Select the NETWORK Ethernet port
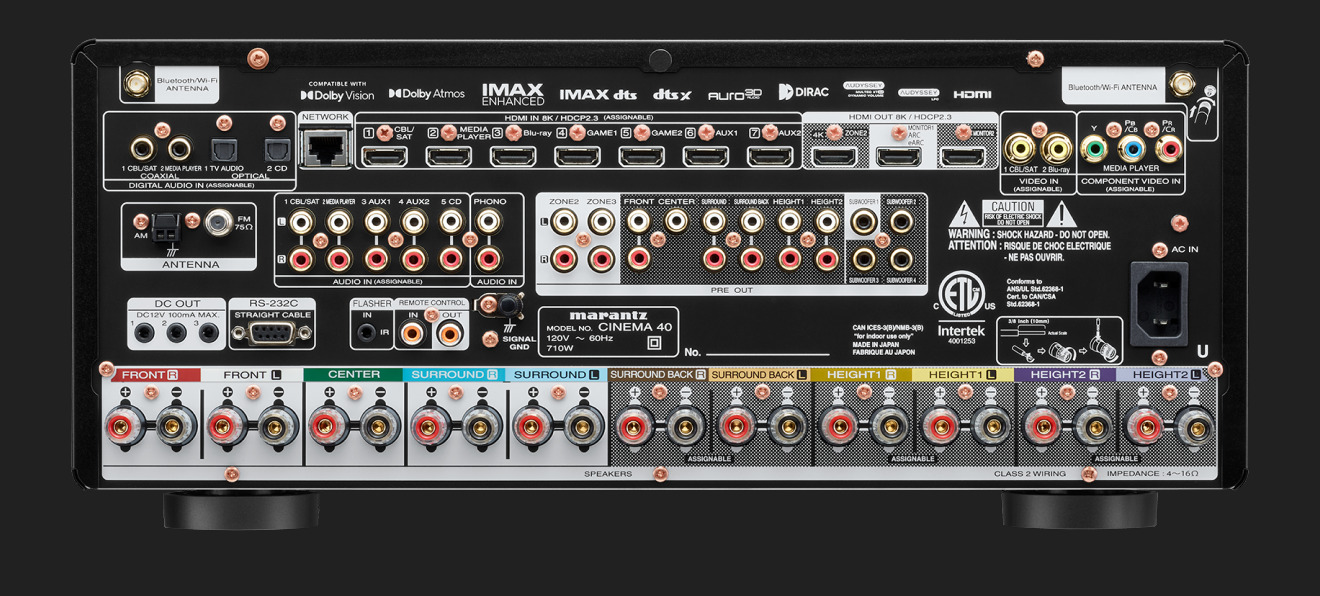1320x596 pixels. pyautogui.click(x=325, y=149)
